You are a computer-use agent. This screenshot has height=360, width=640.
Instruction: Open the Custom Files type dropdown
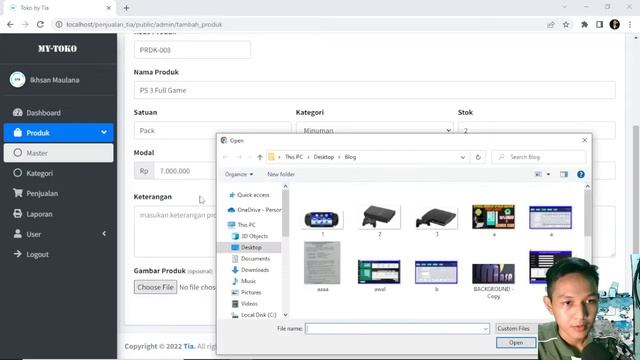tap(516, 329)
